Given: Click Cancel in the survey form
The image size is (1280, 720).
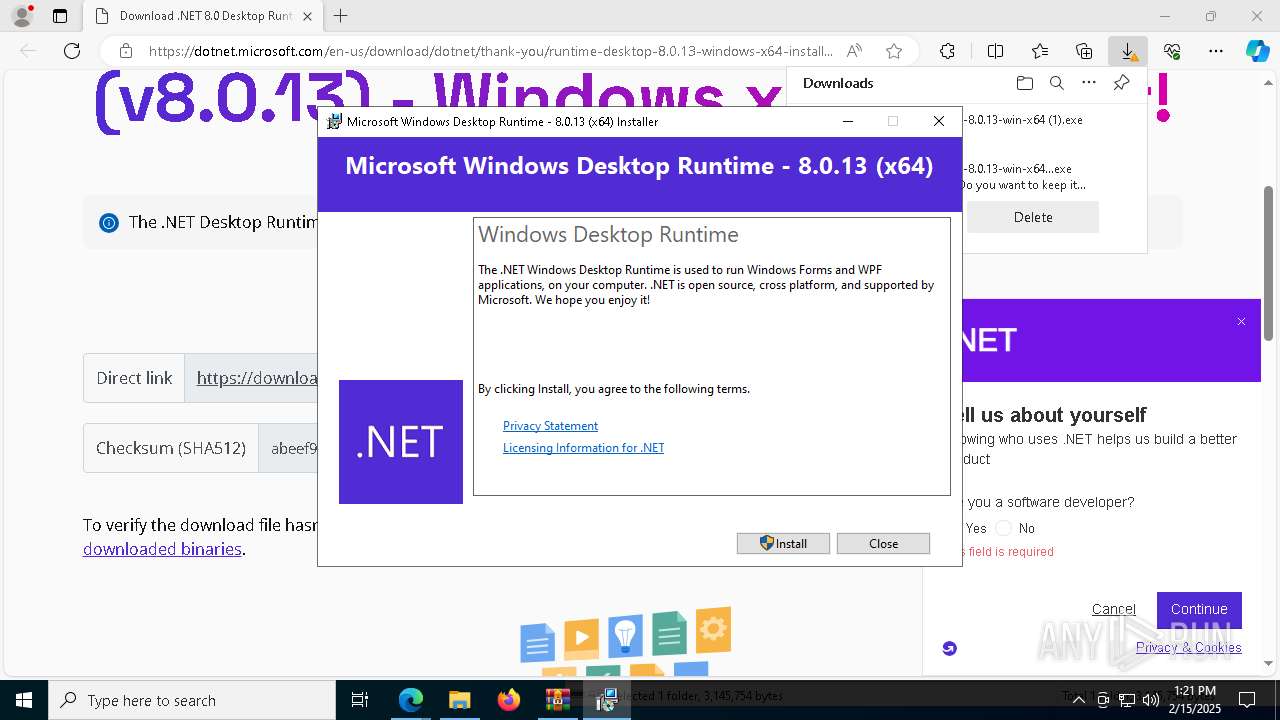Looking at the screenshot, I should pyautogui.click(x=1113, y=609).
